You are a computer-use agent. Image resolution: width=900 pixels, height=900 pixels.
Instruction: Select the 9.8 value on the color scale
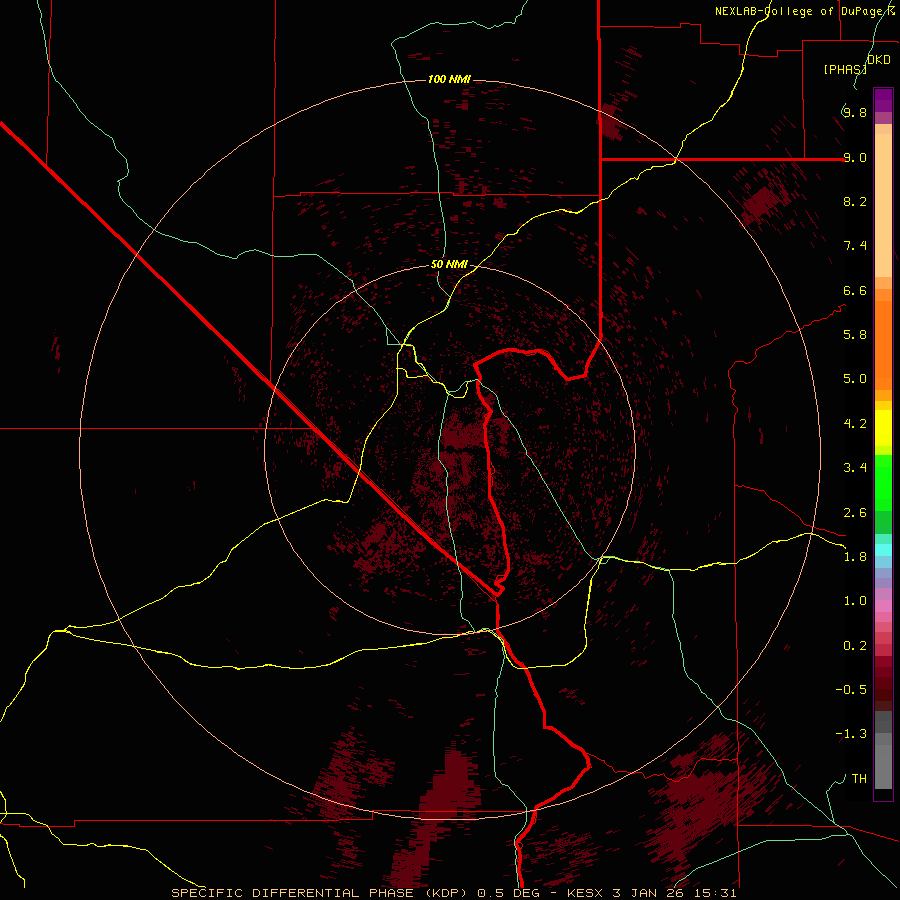coord(855,112)
